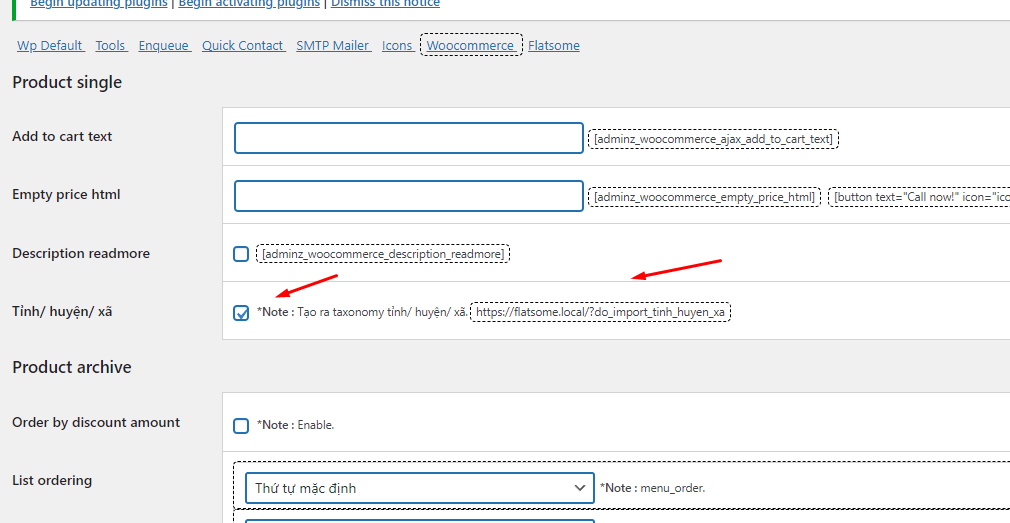Select the SMTP Mailer tab

(333, 46)
